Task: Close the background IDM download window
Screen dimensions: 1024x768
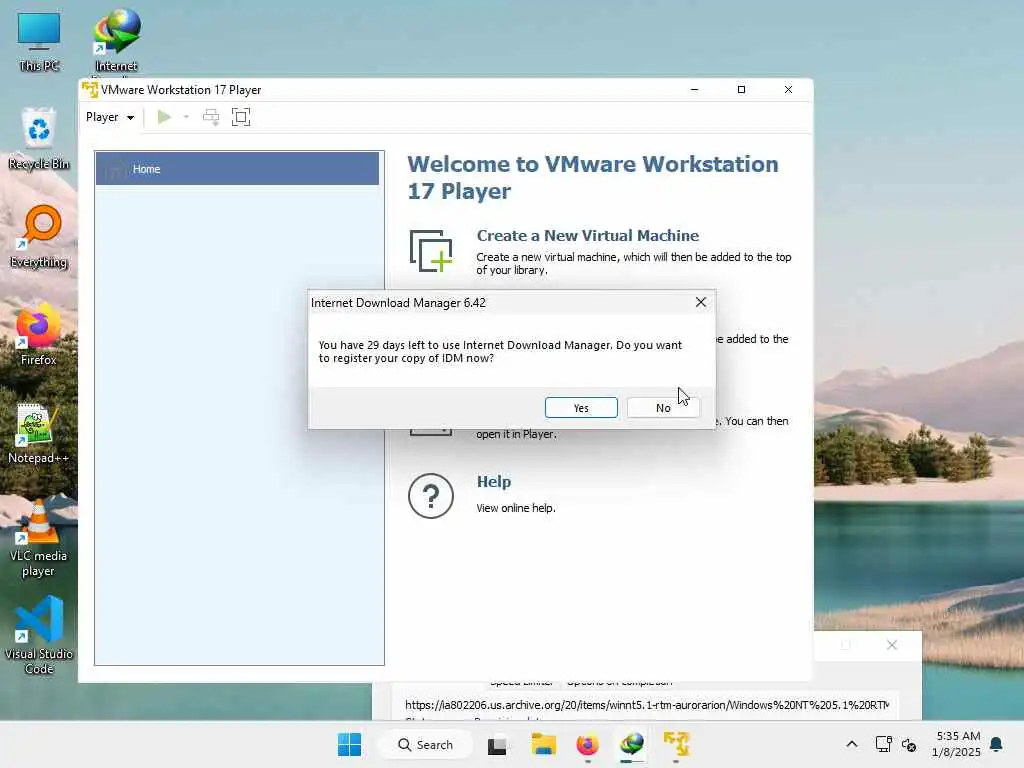Action: [892, 645]
